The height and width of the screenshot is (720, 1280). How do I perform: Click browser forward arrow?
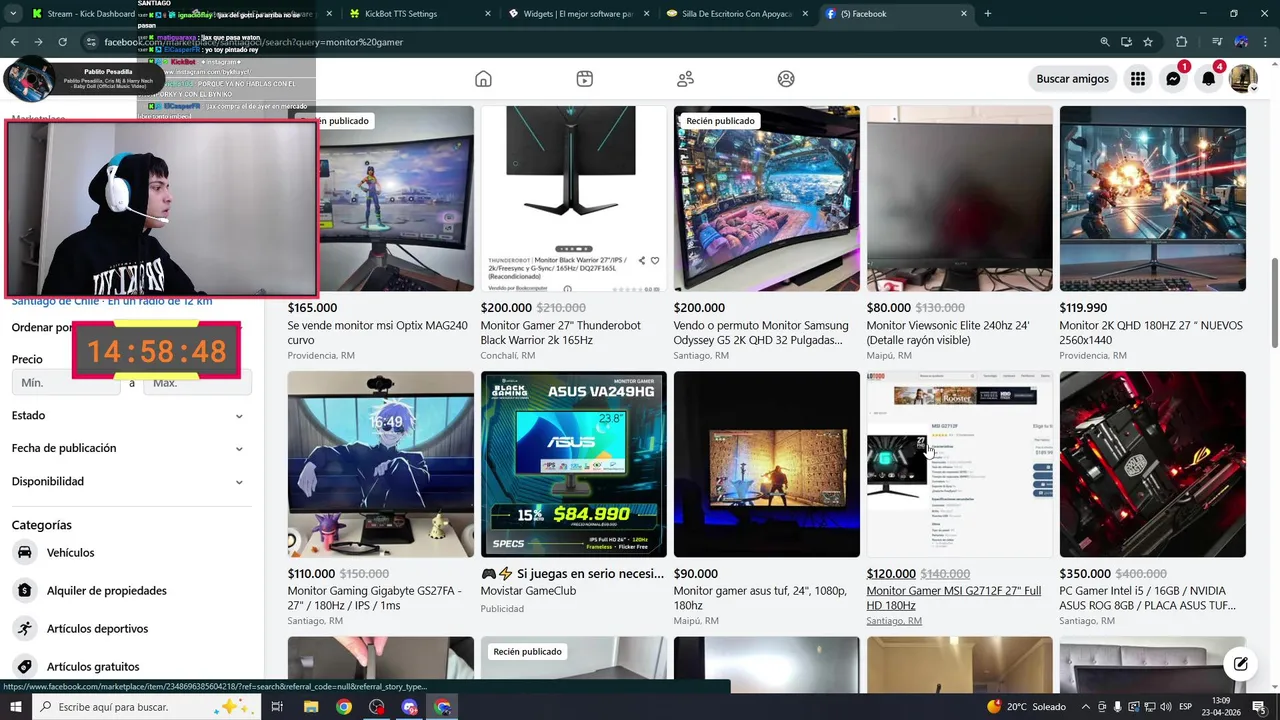(x=38, y=42)
